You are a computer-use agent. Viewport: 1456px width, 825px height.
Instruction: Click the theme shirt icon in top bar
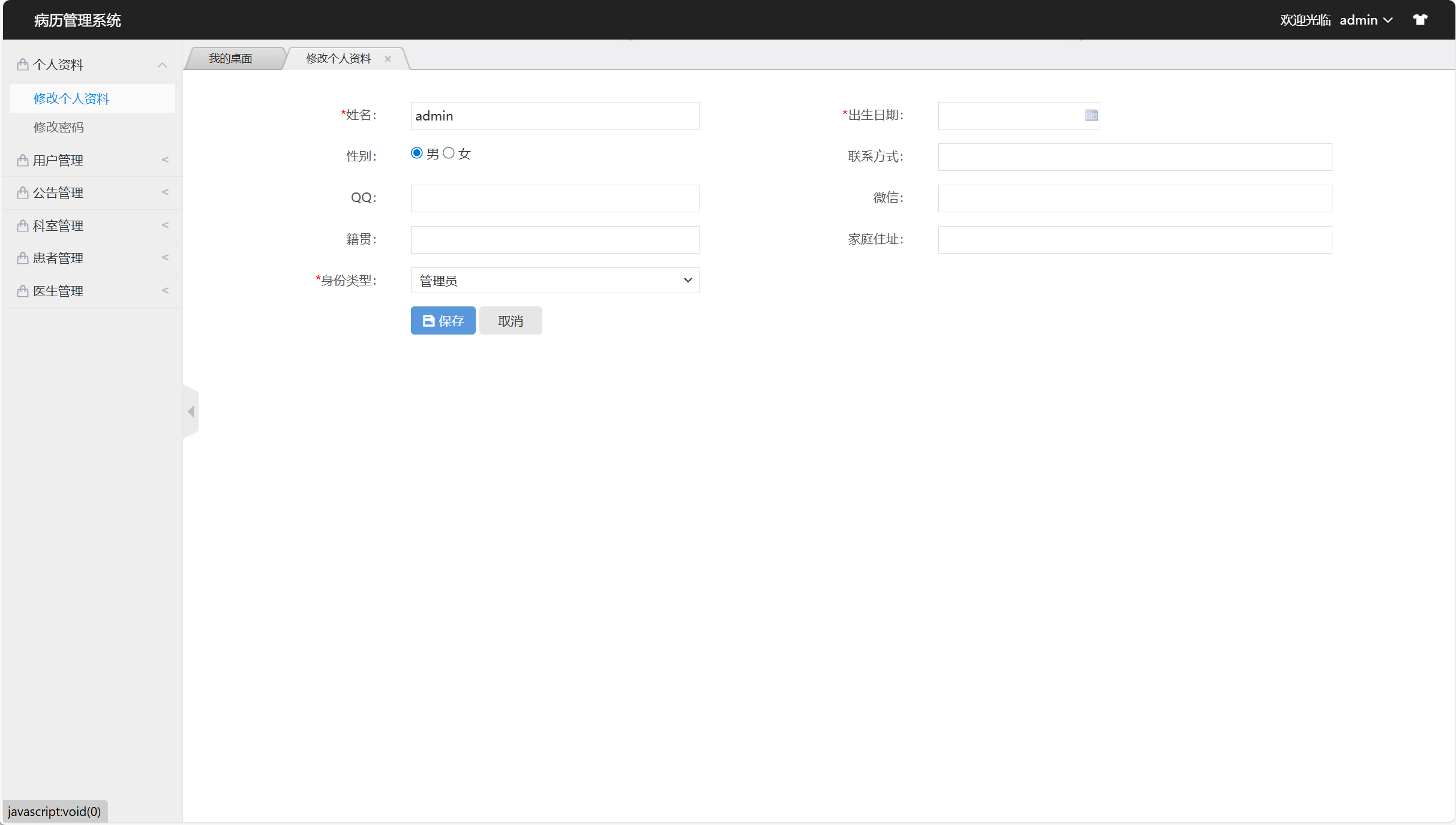click(x=1420, y=19)
